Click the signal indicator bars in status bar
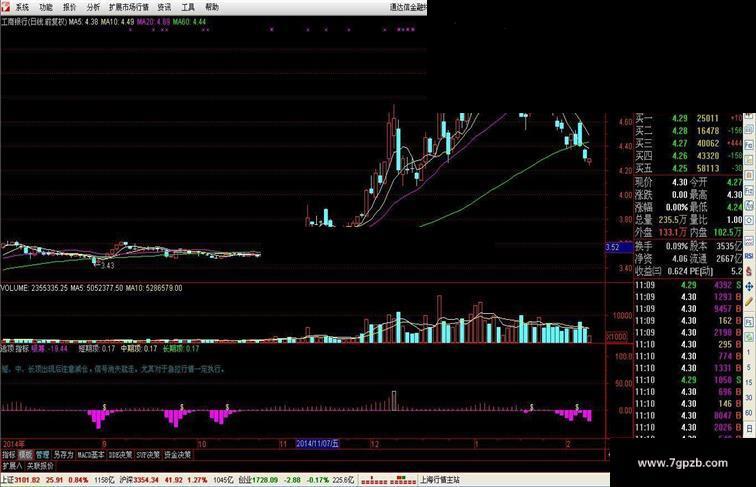This screenshot has height=487, width=756. pyautogui.click(x=389, y=480)
